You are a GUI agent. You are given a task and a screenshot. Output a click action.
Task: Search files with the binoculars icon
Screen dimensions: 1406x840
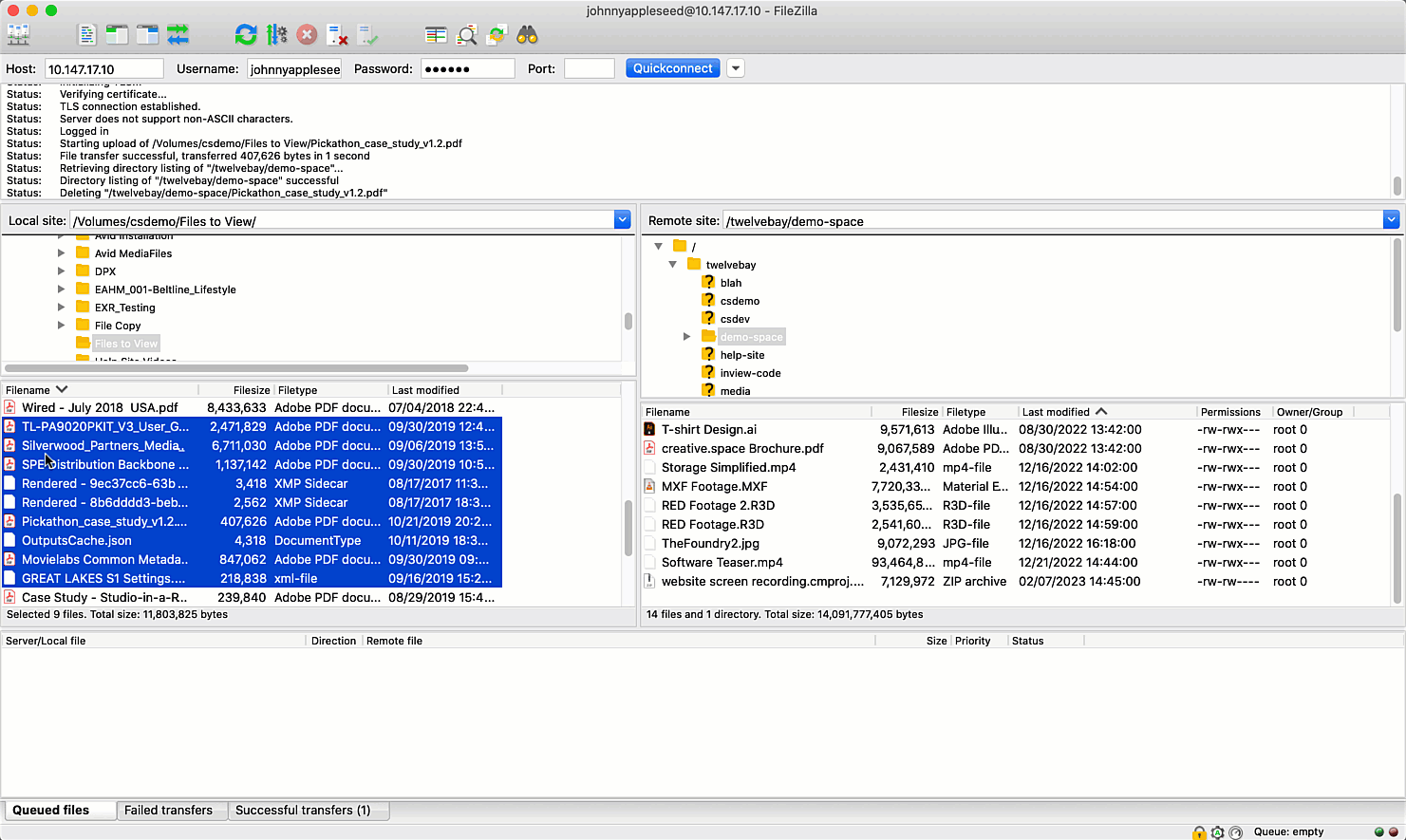[x=527, y=35]
